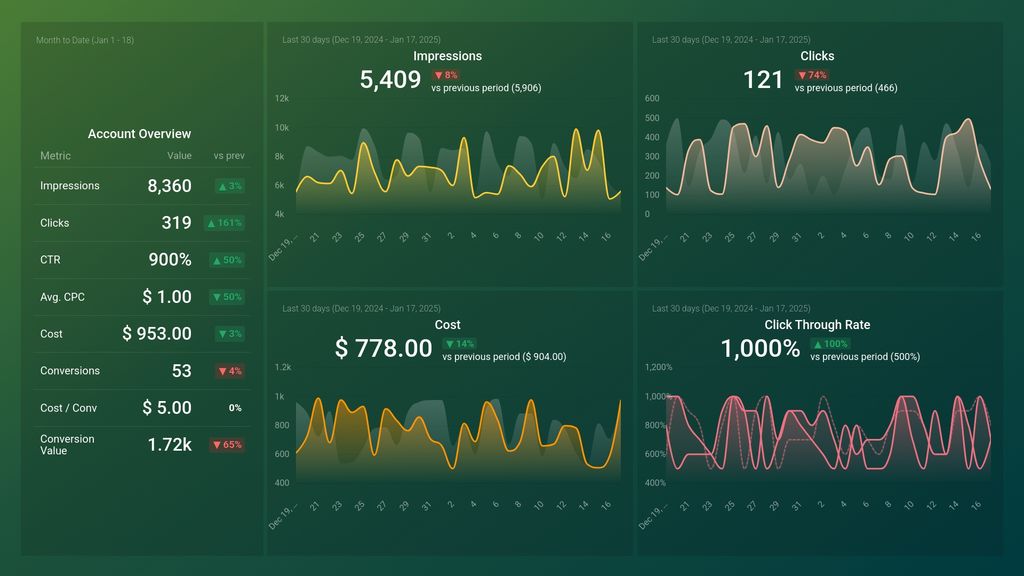This screenshot has width=1024, height=576.
Task: Click the CTR 50% up badge
Action: pos(227,260)
